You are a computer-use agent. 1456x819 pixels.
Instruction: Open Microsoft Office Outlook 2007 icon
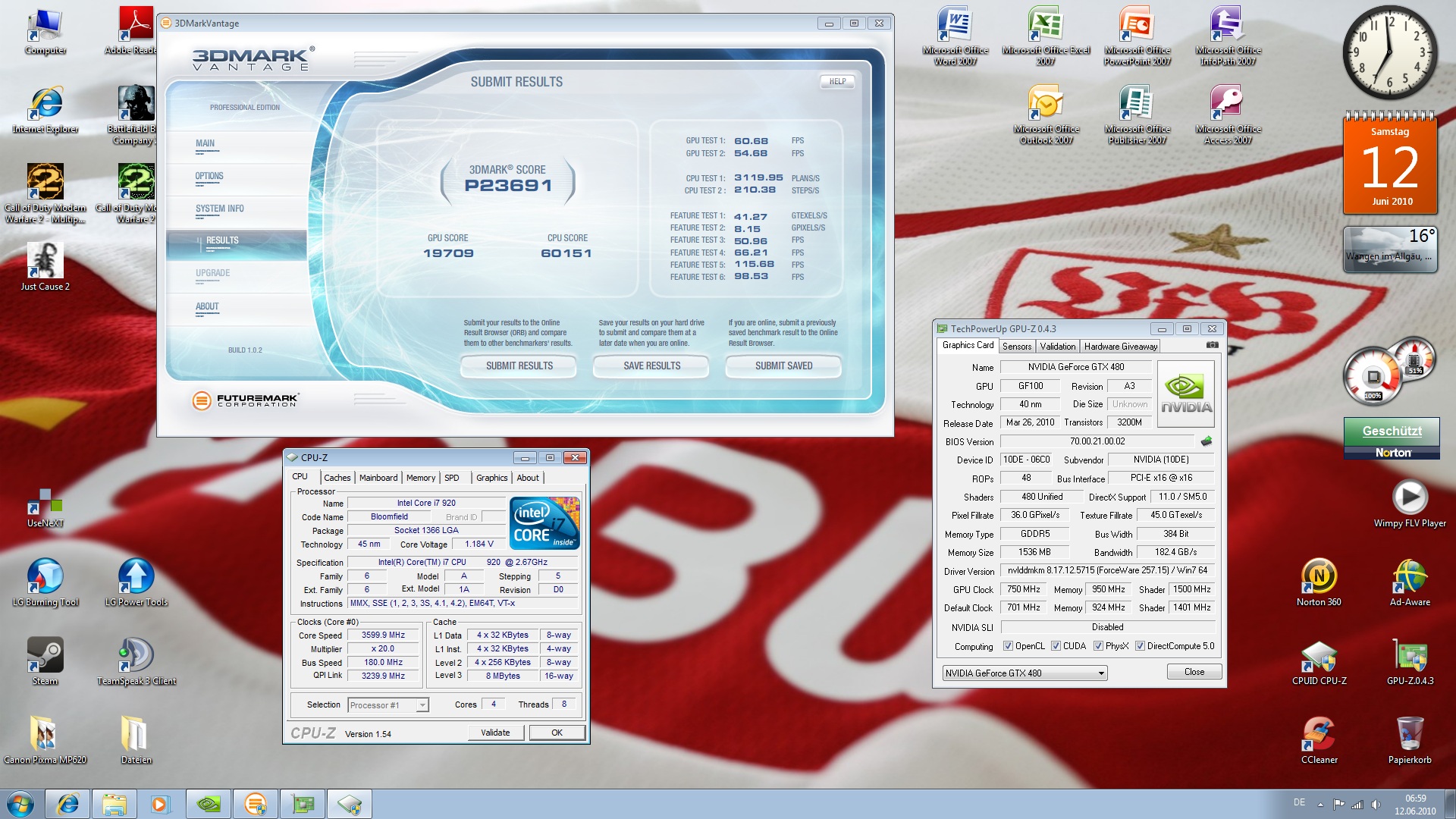[x=1046, y=115]
